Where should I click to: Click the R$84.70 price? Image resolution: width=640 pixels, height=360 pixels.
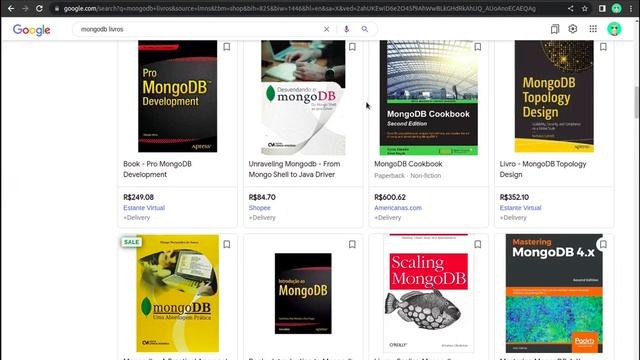[x=262, y=197]
